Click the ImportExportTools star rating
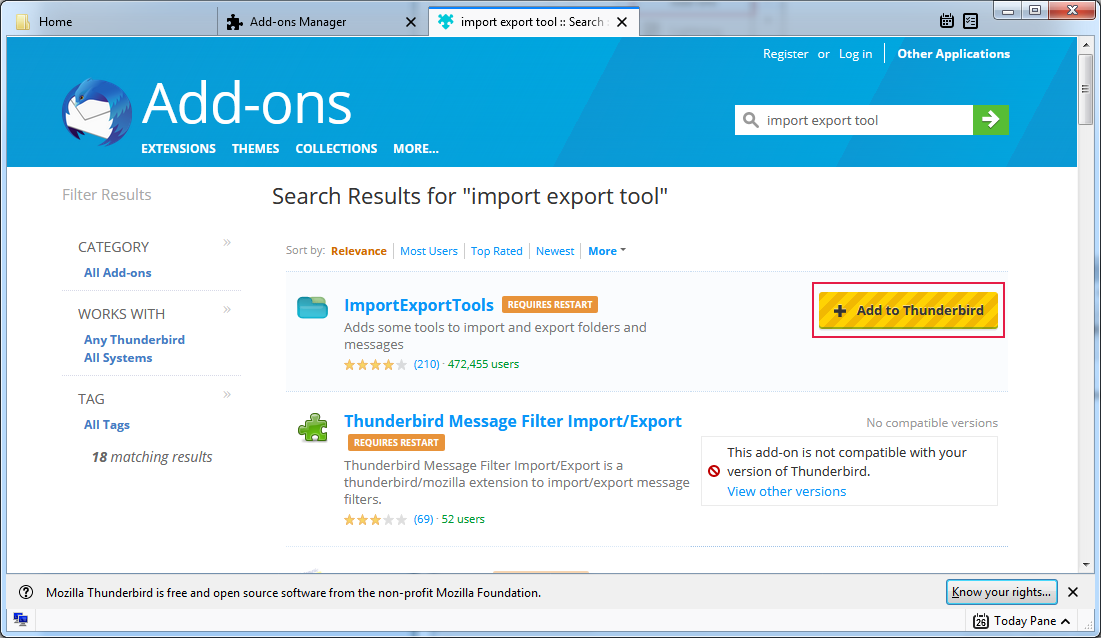The height and width of the screenshot is (638, 1101). 375,364
